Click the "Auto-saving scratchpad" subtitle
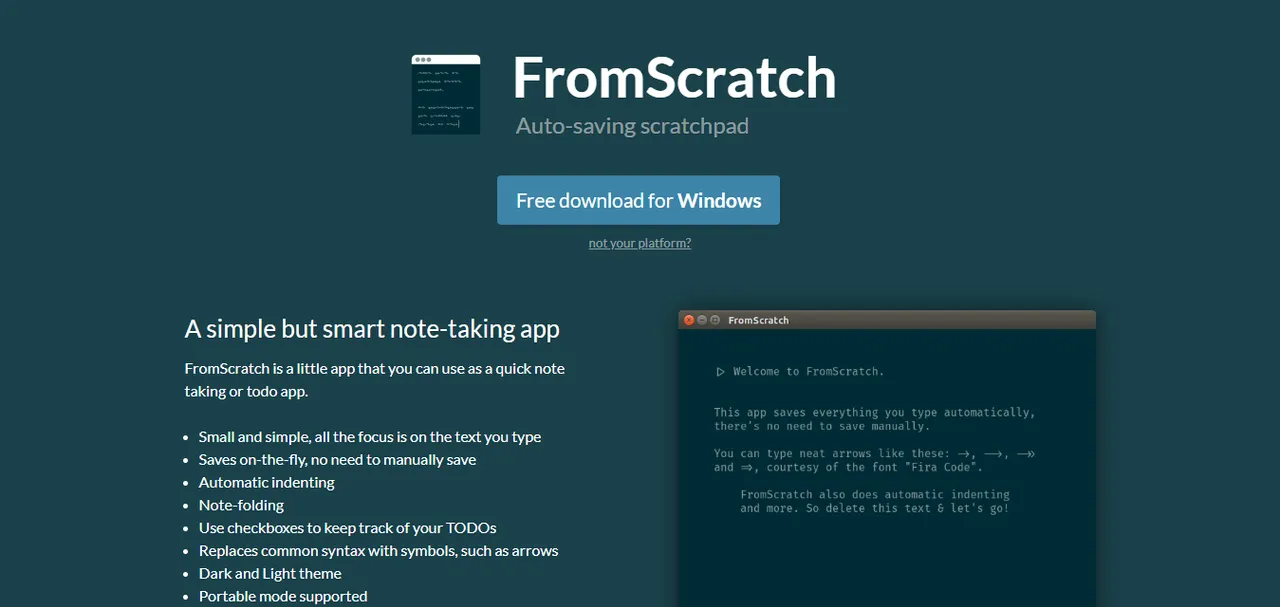This screenshot has width=1280, height=607. [632, 126]
